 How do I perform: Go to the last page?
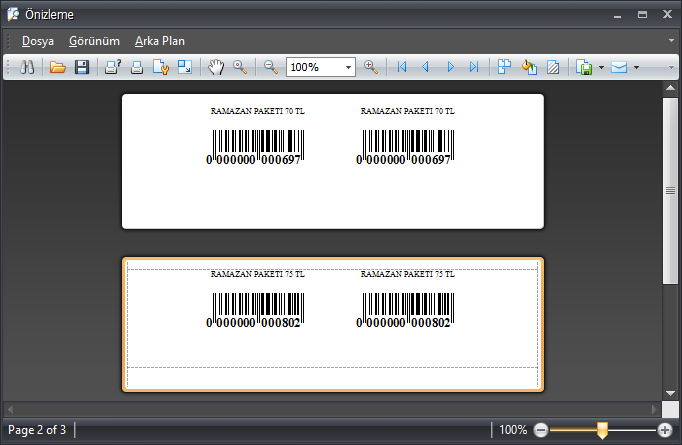tap(474, 67)
